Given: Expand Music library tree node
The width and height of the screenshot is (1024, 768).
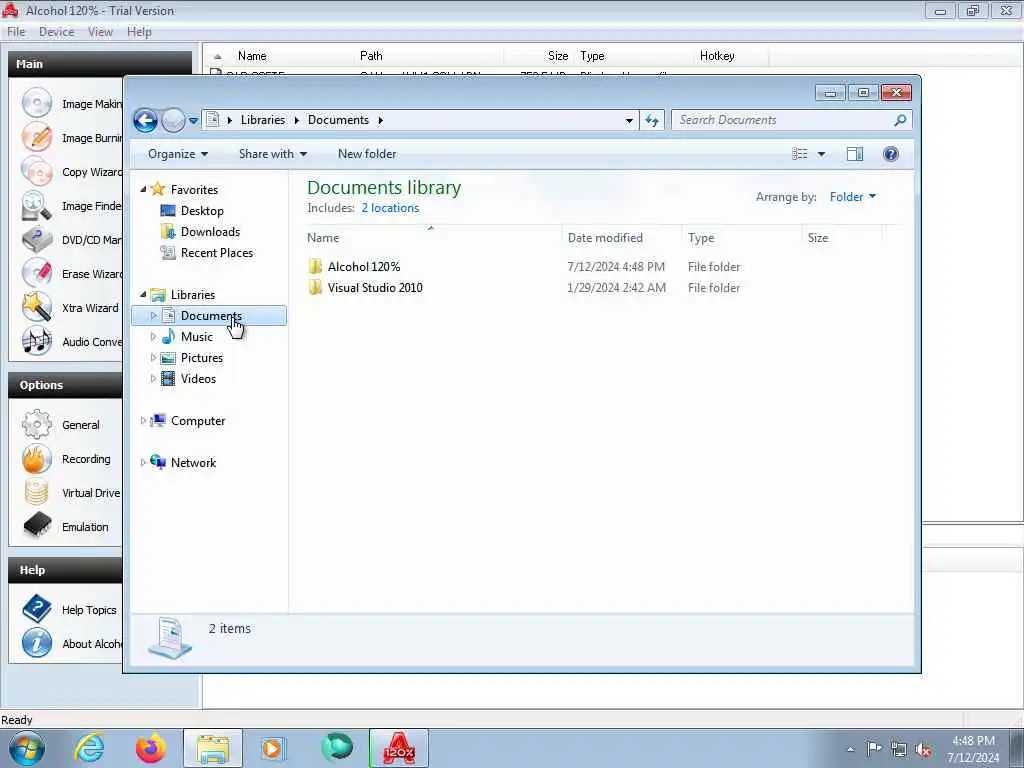Looking at the screenshot, I should (x=153, y=336).
